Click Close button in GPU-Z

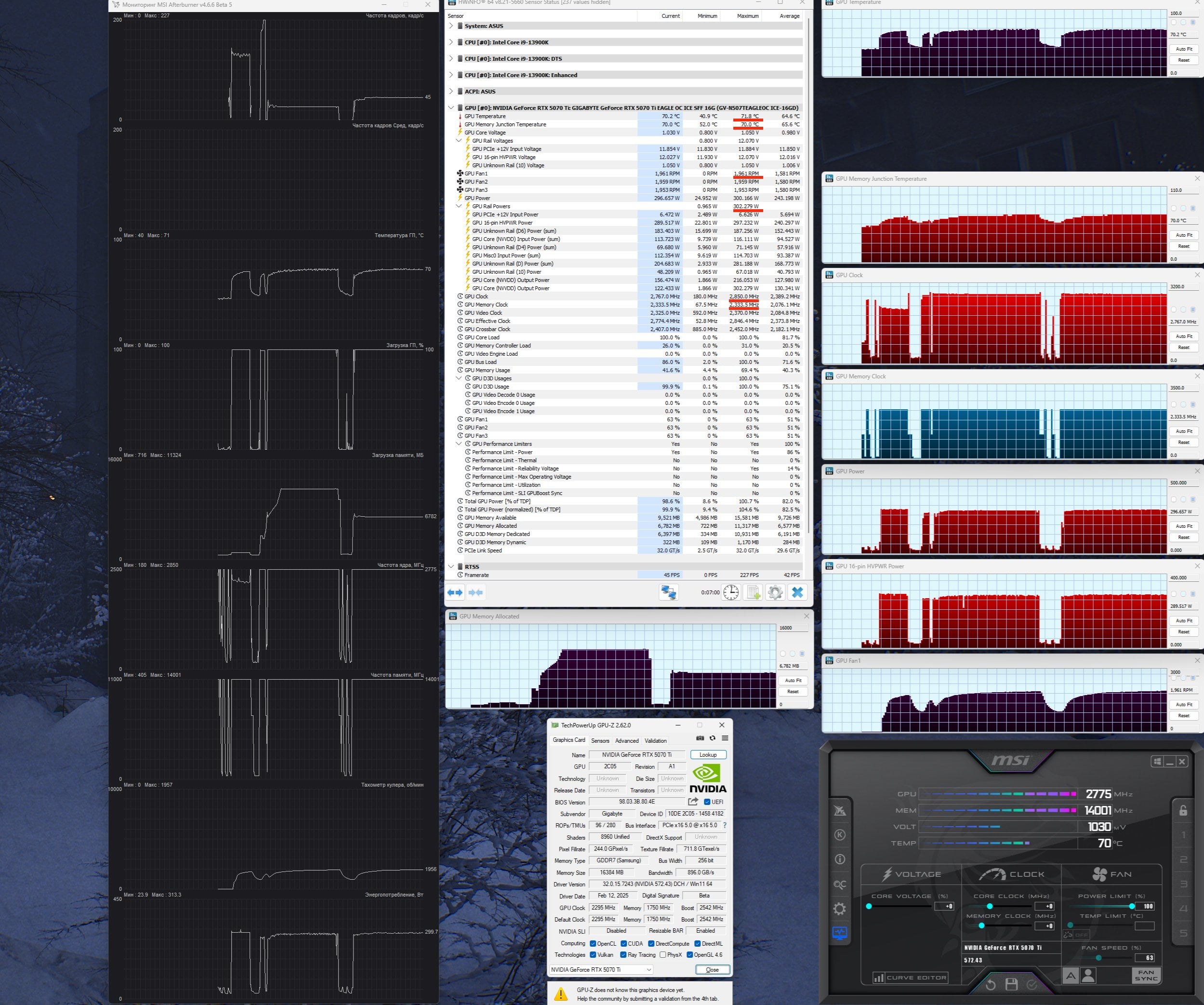tap(712, 969)
